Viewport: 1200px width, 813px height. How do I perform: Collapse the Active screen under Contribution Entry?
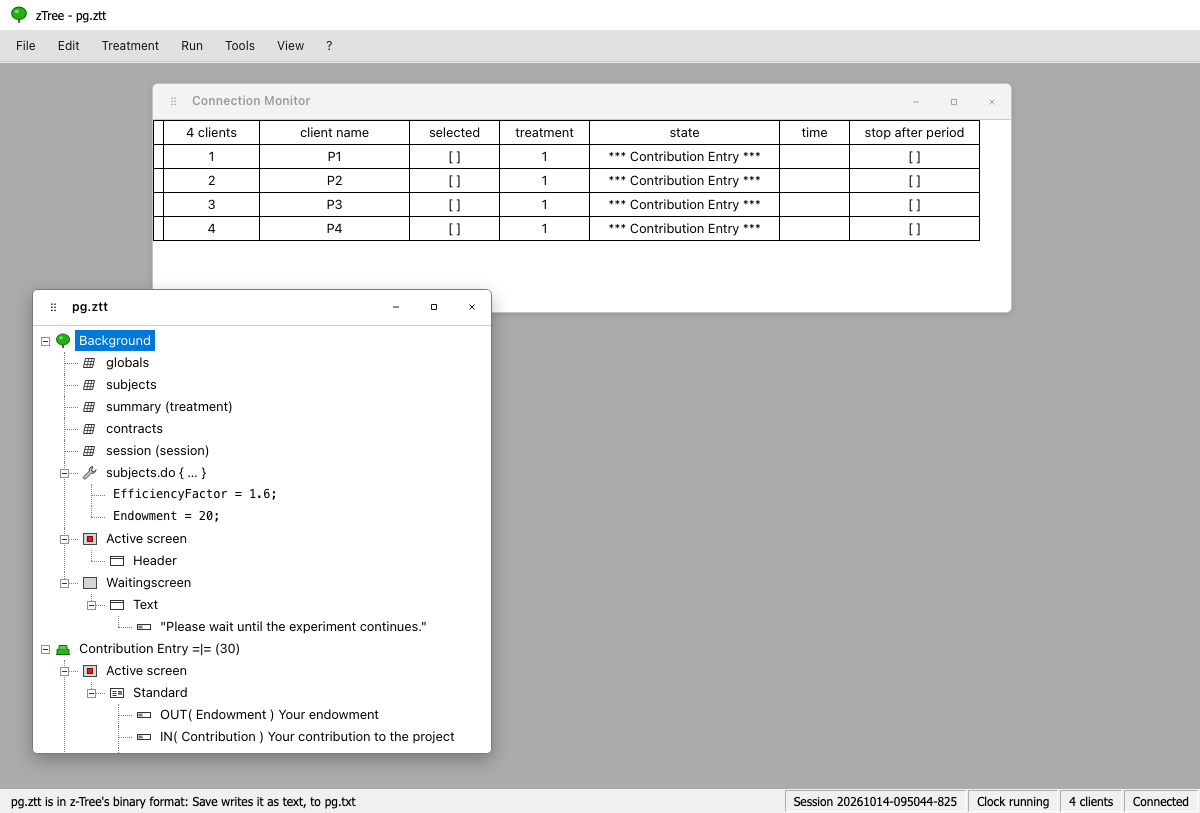click(x=64, y=671)
